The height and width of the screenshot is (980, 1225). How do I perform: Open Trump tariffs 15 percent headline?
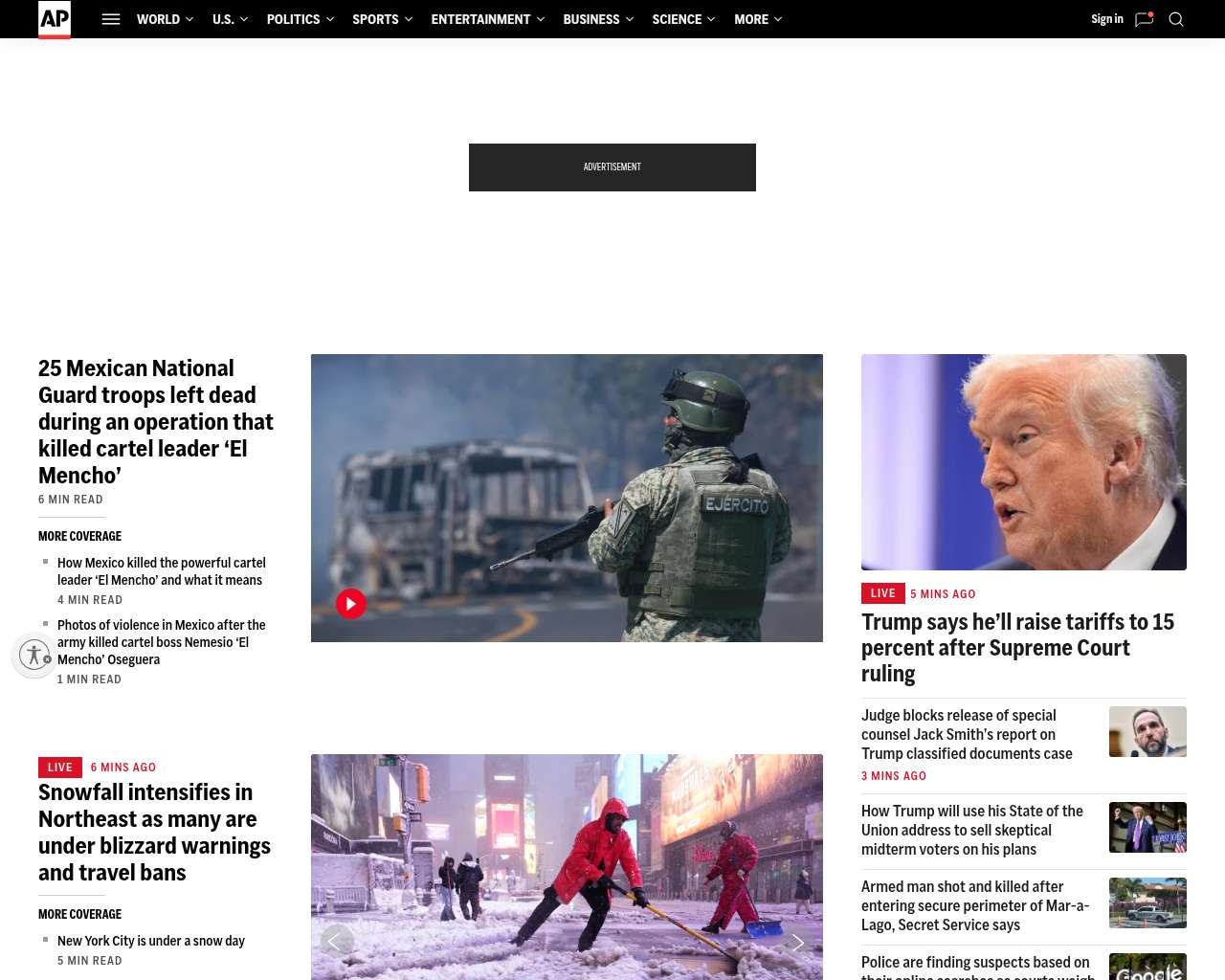pos(1016,648)
